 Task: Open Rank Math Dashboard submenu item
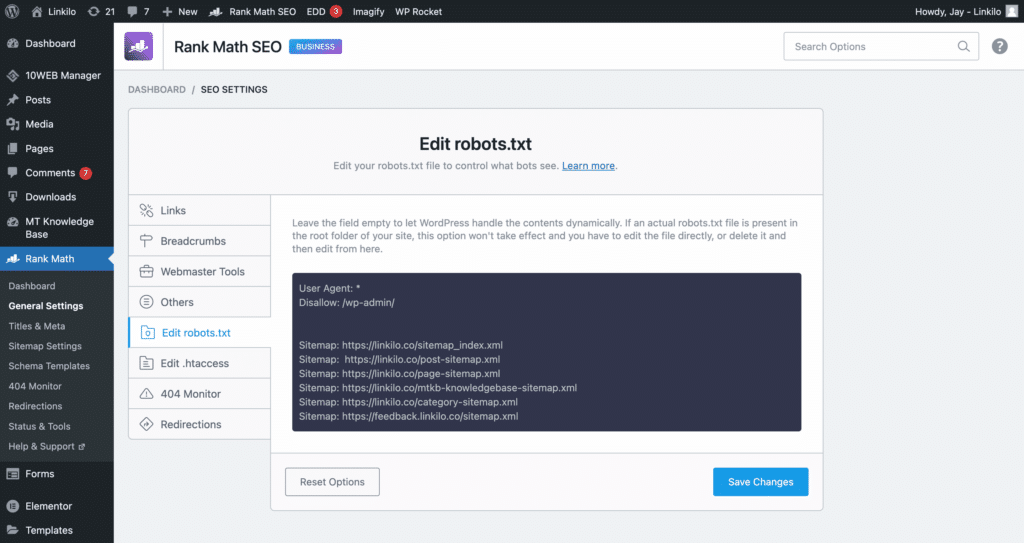tap(32, 286)
